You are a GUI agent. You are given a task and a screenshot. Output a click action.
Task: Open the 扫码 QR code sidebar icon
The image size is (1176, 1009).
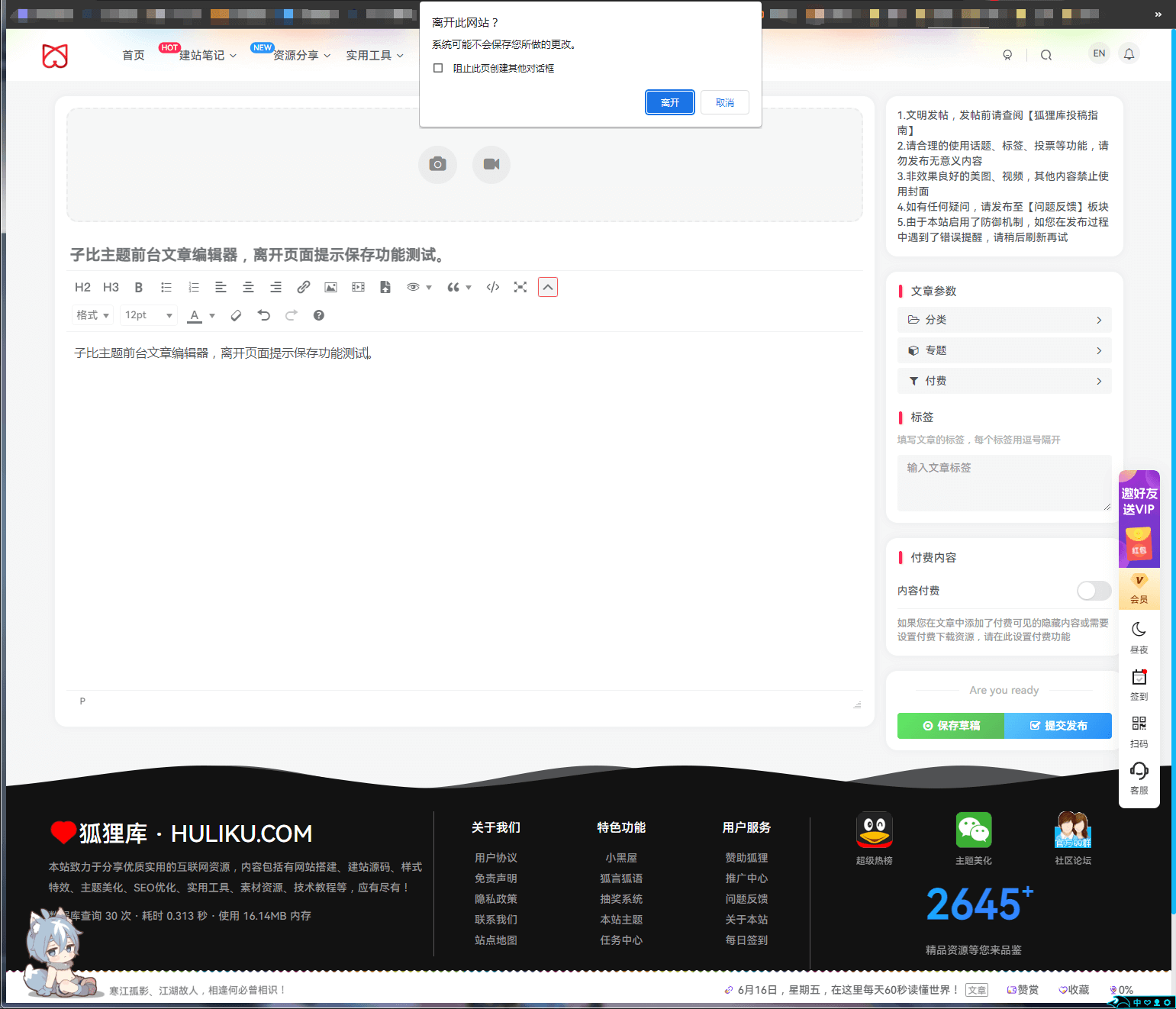coord(1139,724)
